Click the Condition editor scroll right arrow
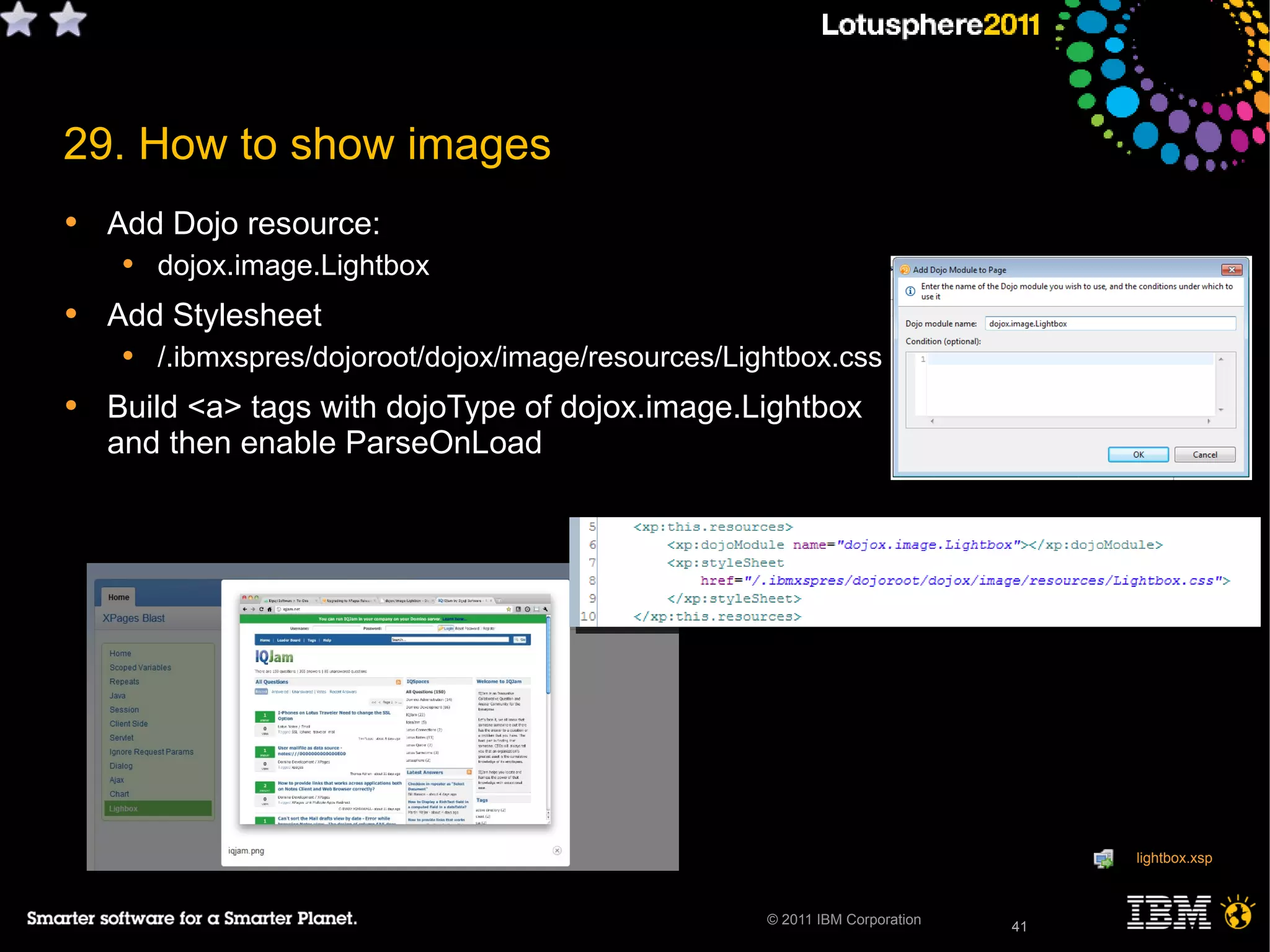The image size is (1270, 952). [x=1209, y=421]
